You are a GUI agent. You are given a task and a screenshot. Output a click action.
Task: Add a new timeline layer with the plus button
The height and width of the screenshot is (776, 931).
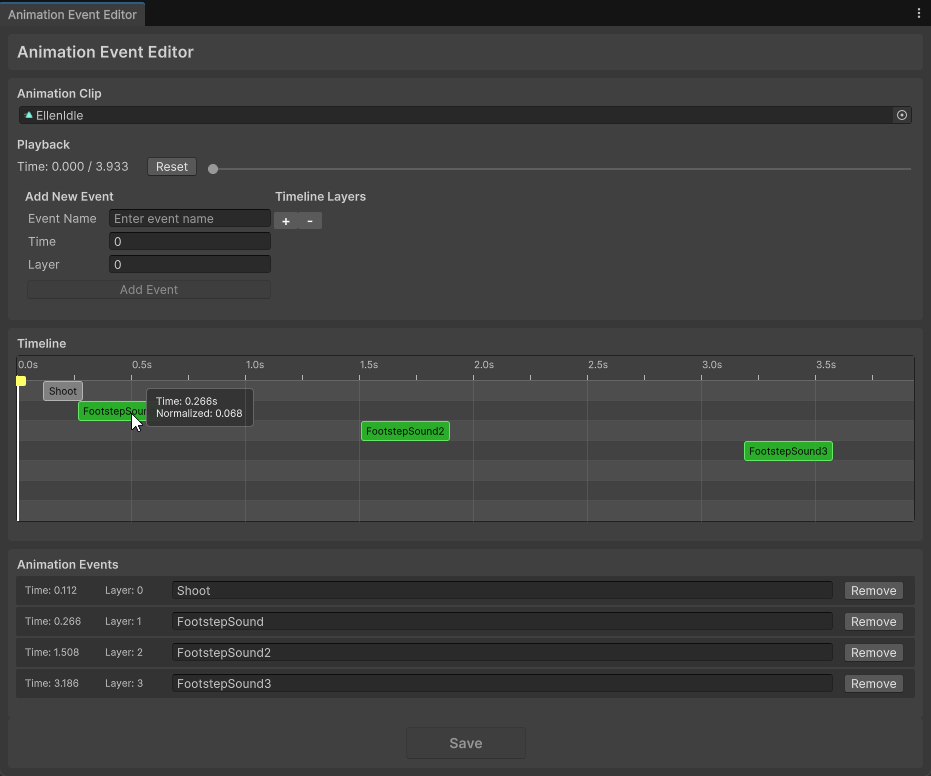click(286, 219)
